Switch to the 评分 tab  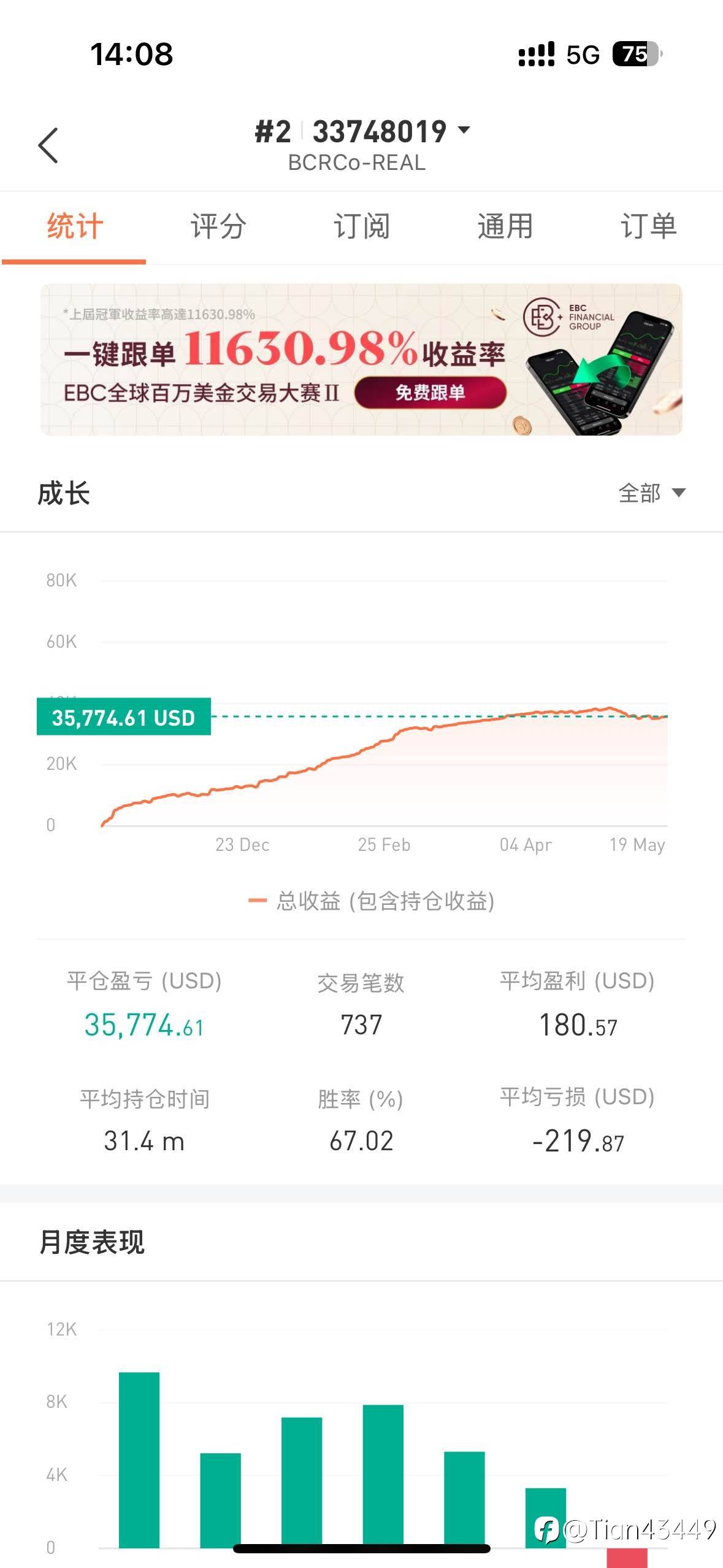coord(218,226)
